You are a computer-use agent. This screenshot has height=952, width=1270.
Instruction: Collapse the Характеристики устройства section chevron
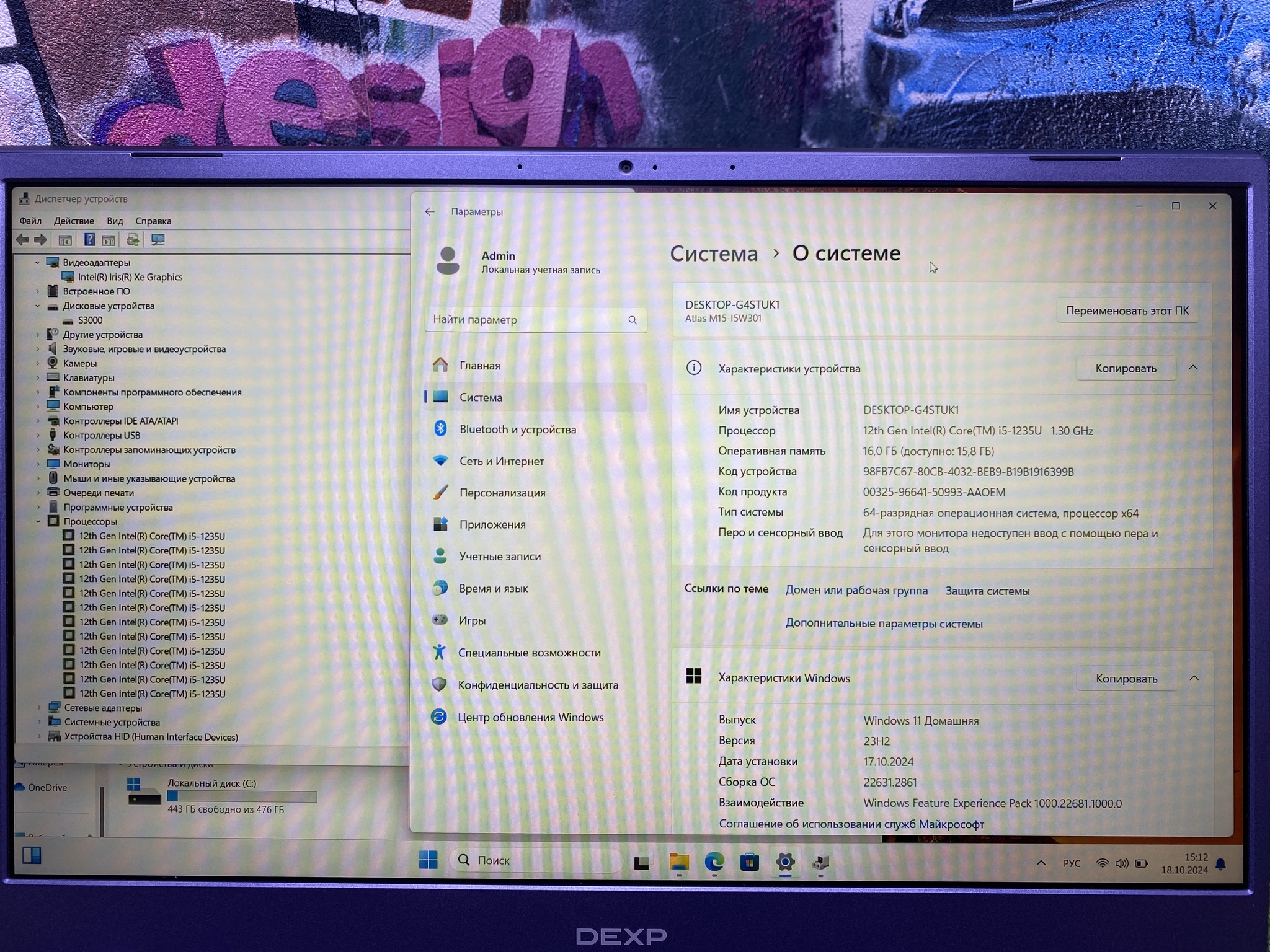click(x=1193, y=368)
